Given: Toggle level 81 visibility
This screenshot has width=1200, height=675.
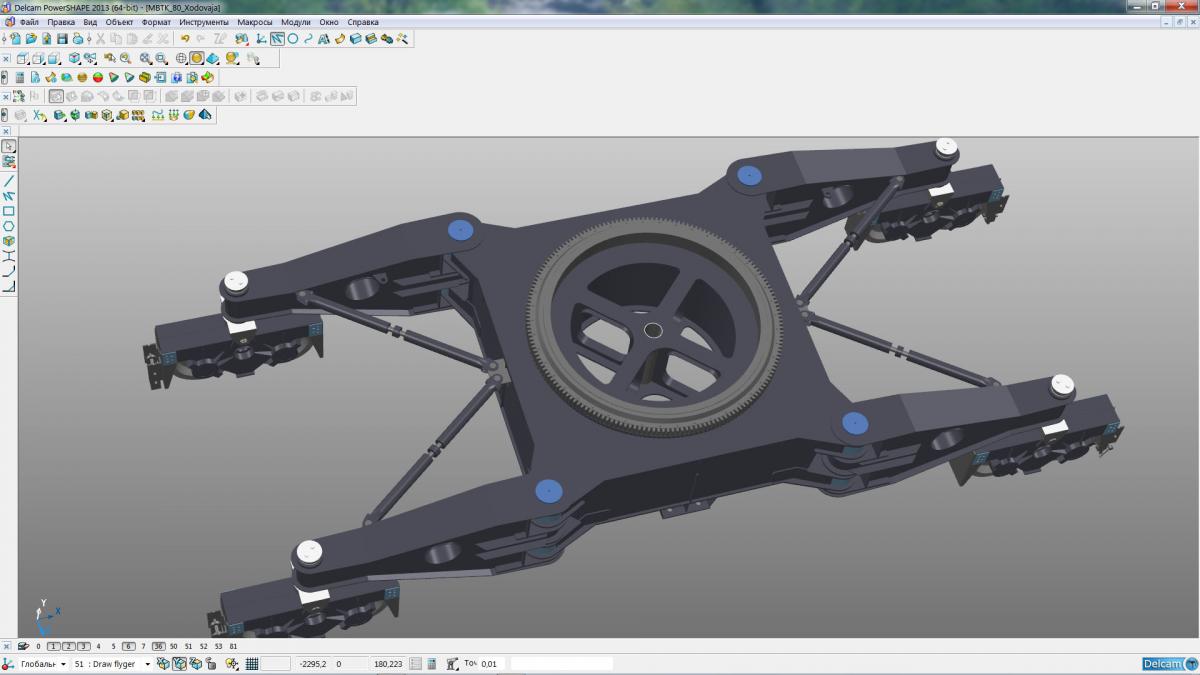Looking at the screenshot, I should pos(233,646).
